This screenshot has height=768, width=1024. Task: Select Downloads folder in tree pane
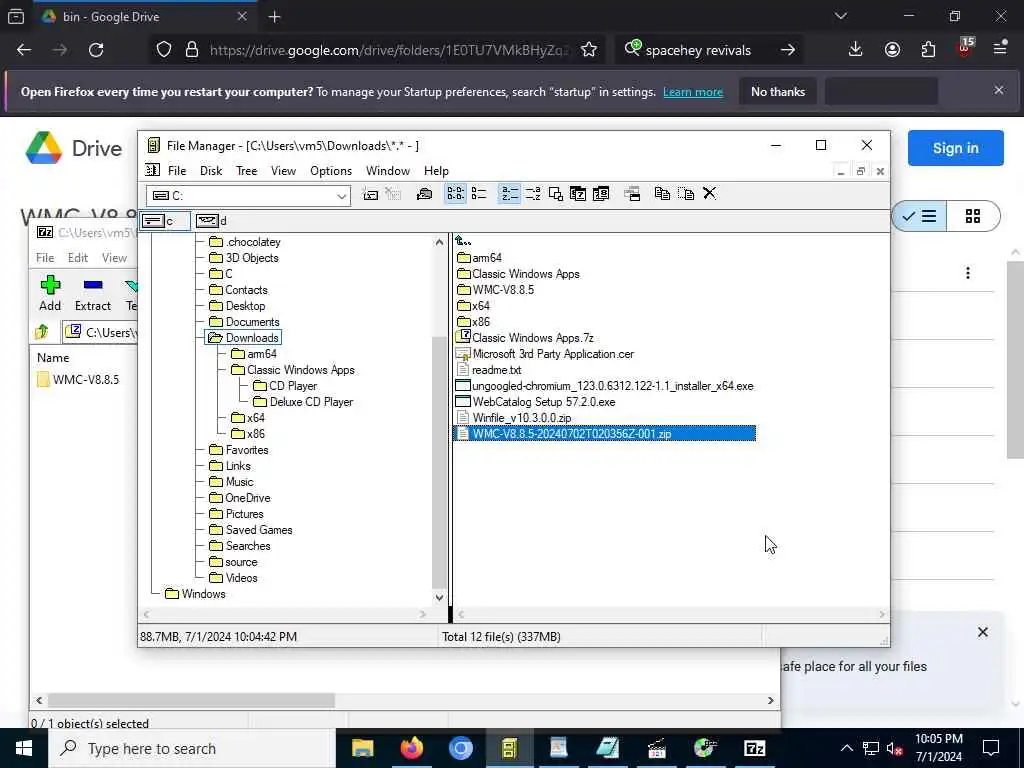coord(244,338)
